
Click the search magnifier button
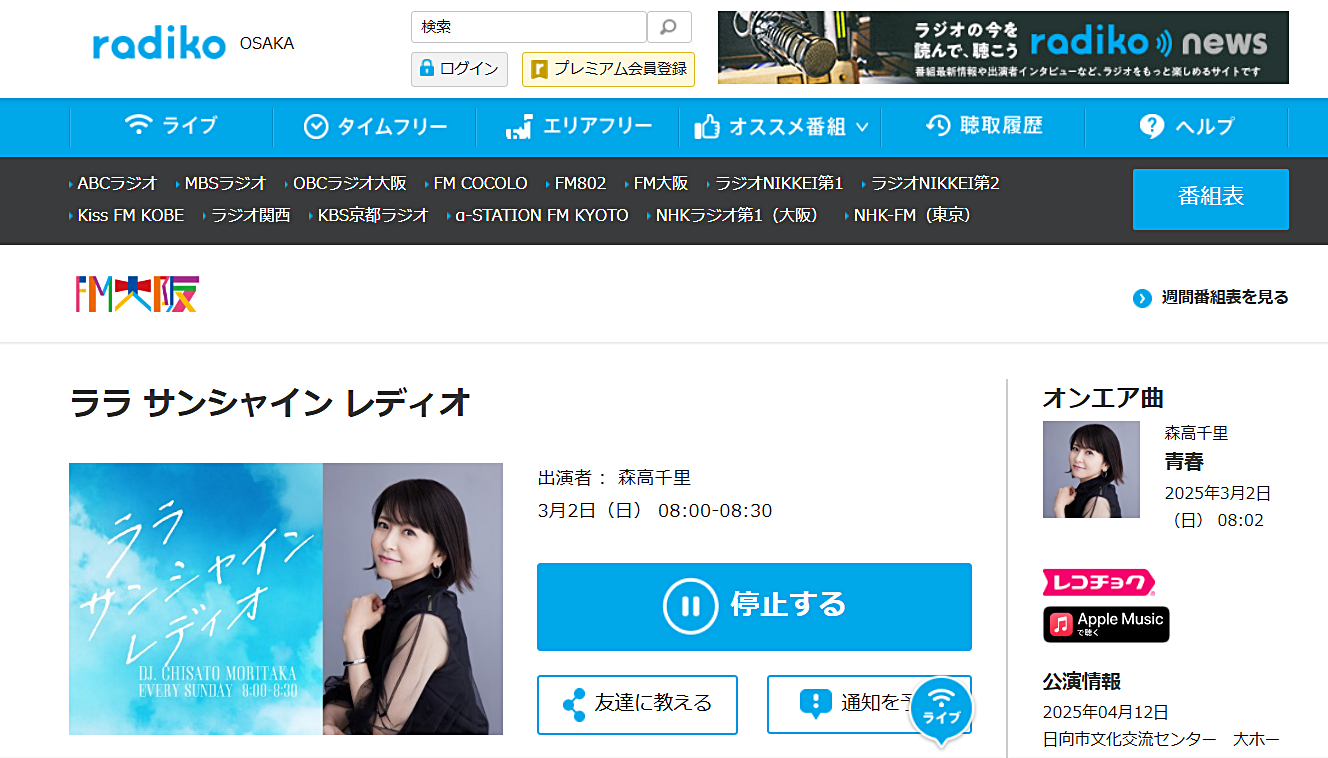pos(669,27)
